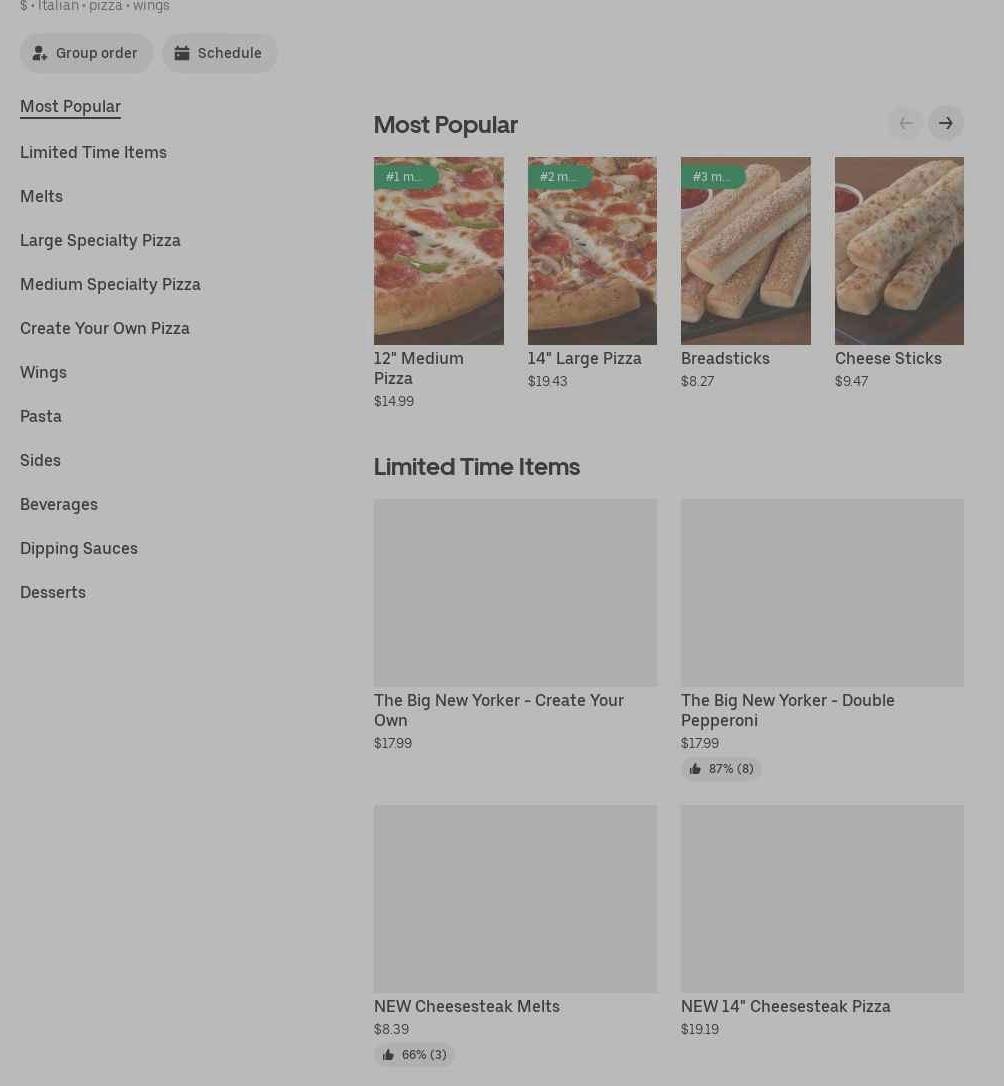Click the Group order button
This screenshot has height=1086, width=1004.
[86, 53]
